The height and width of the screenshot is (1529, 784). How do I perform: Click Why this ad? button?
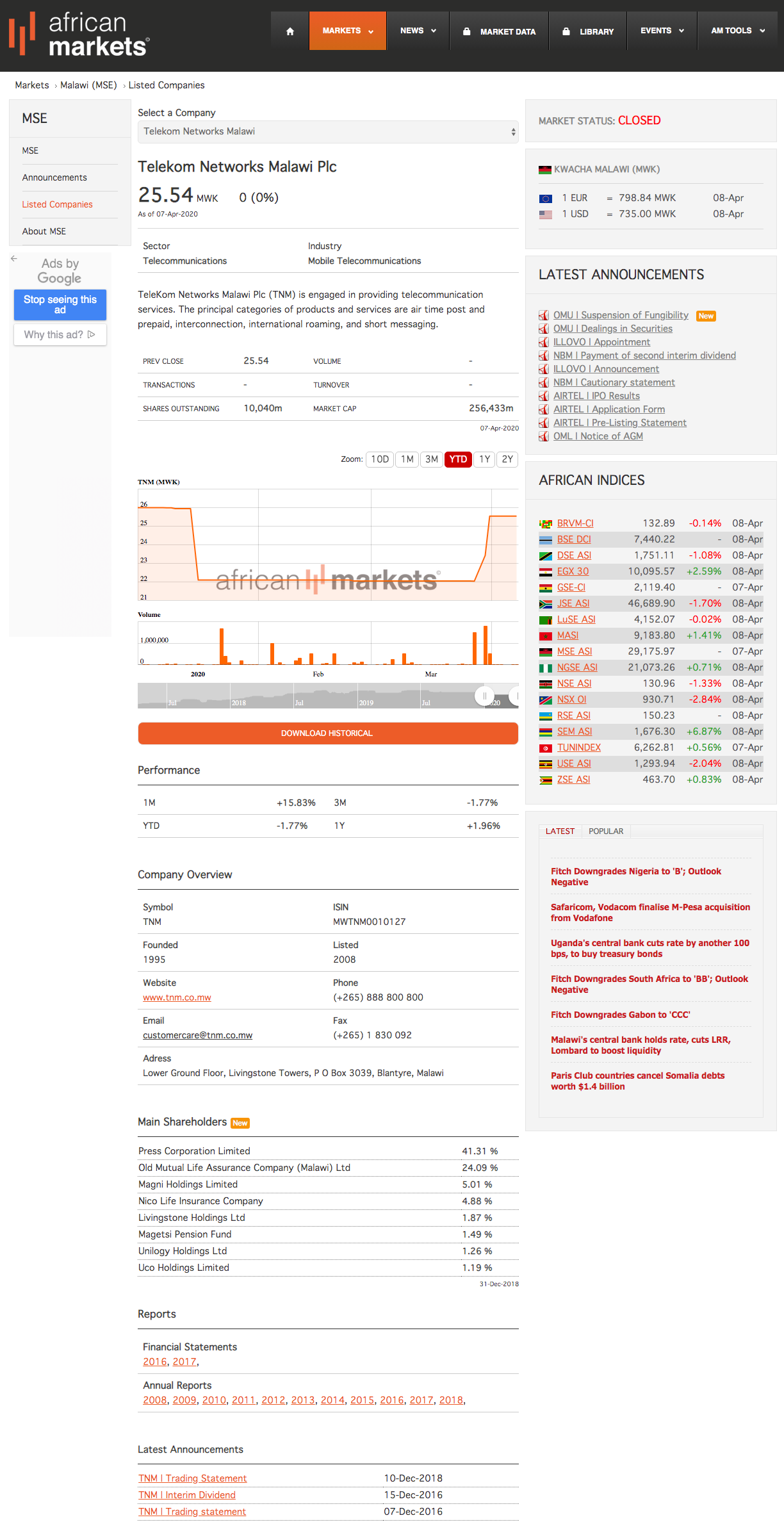pos(60,334)
